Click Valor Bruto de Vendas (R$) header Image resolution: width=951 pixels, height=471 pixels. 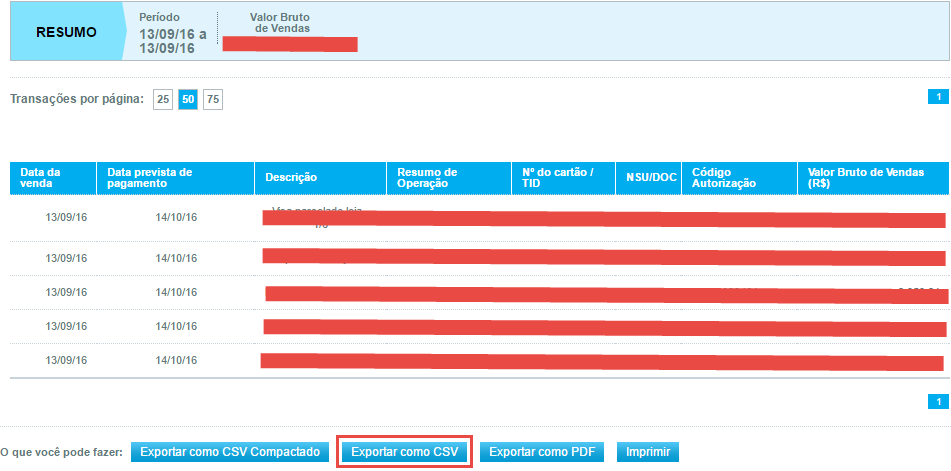pyautogui.click(x=873, y=178)
